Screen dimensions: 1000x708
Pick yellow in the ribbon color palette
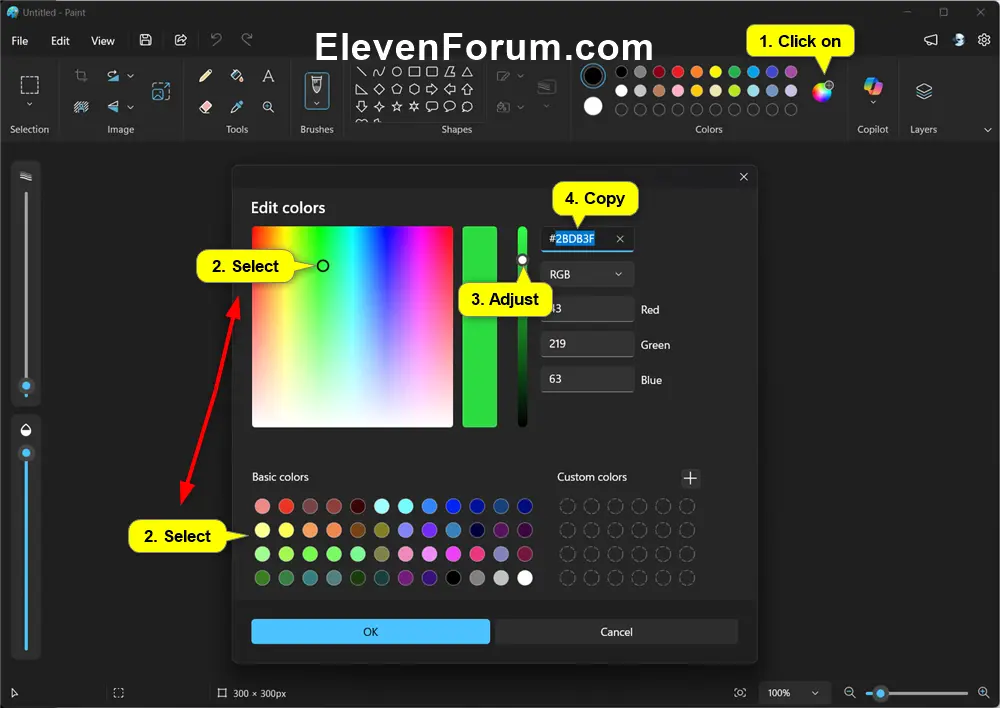716,71
